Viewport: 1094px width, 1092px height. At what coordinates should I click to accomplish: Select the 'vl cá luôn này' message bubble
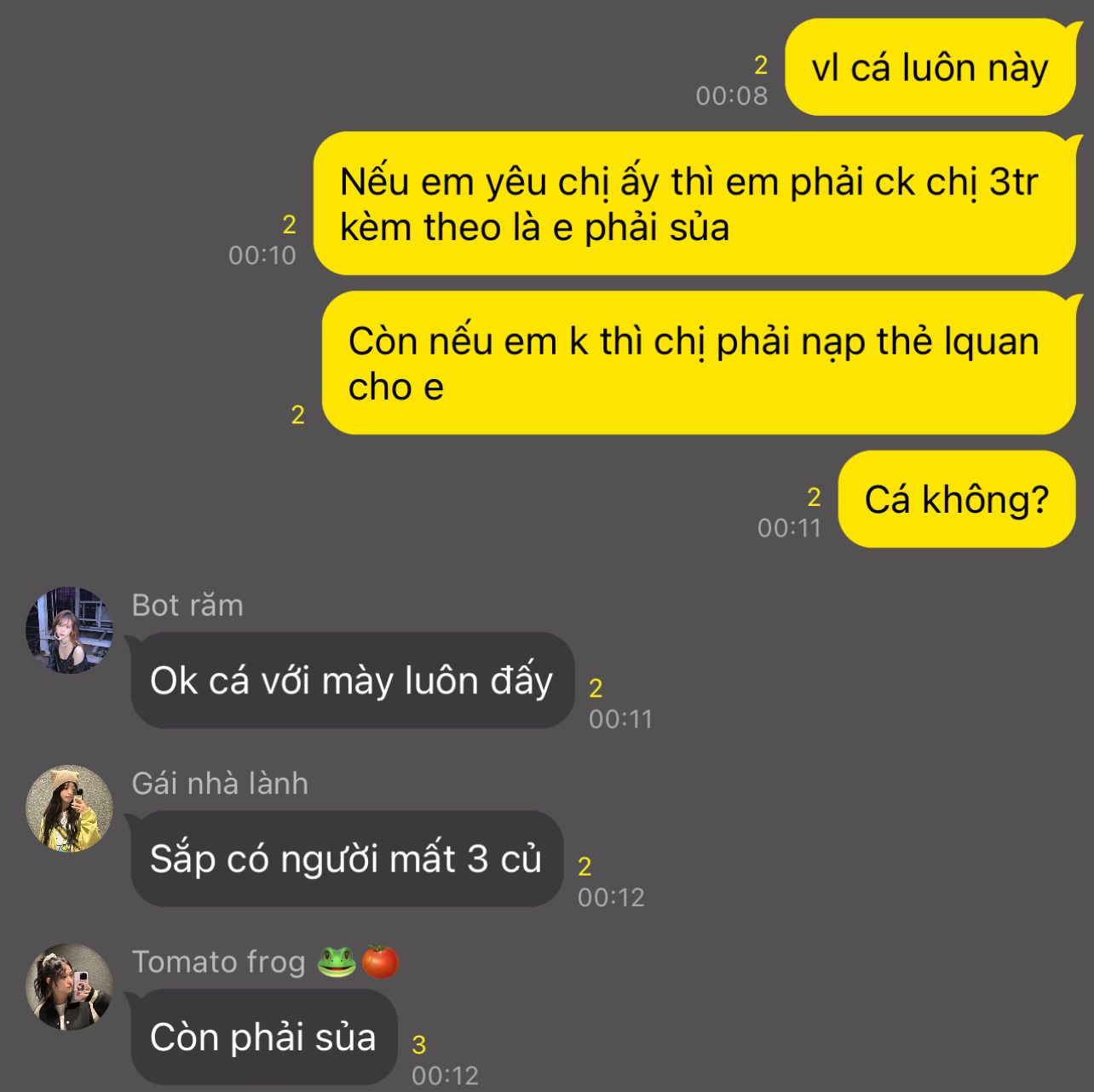(x=930, y=67)
